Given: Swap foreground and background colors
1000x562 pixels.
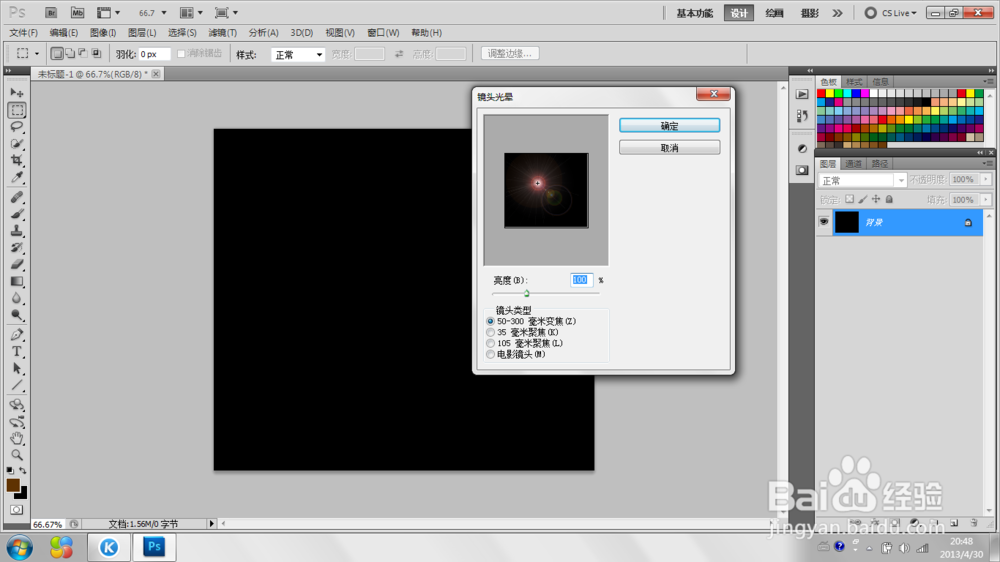Looking at the screenshot, I should click(x=23, y=471).
